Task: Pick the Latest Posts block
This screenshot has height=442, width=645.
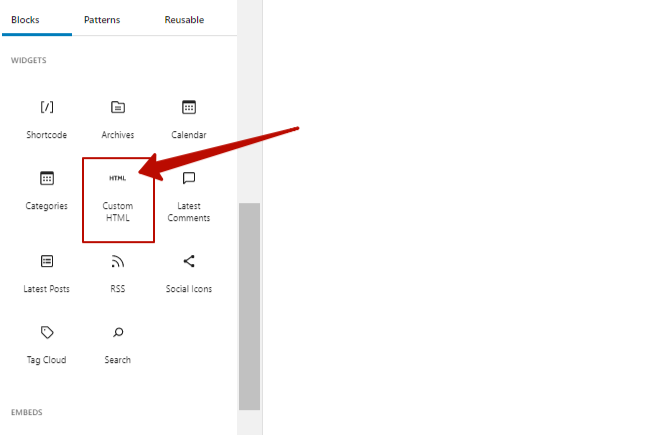Action: 46,273
